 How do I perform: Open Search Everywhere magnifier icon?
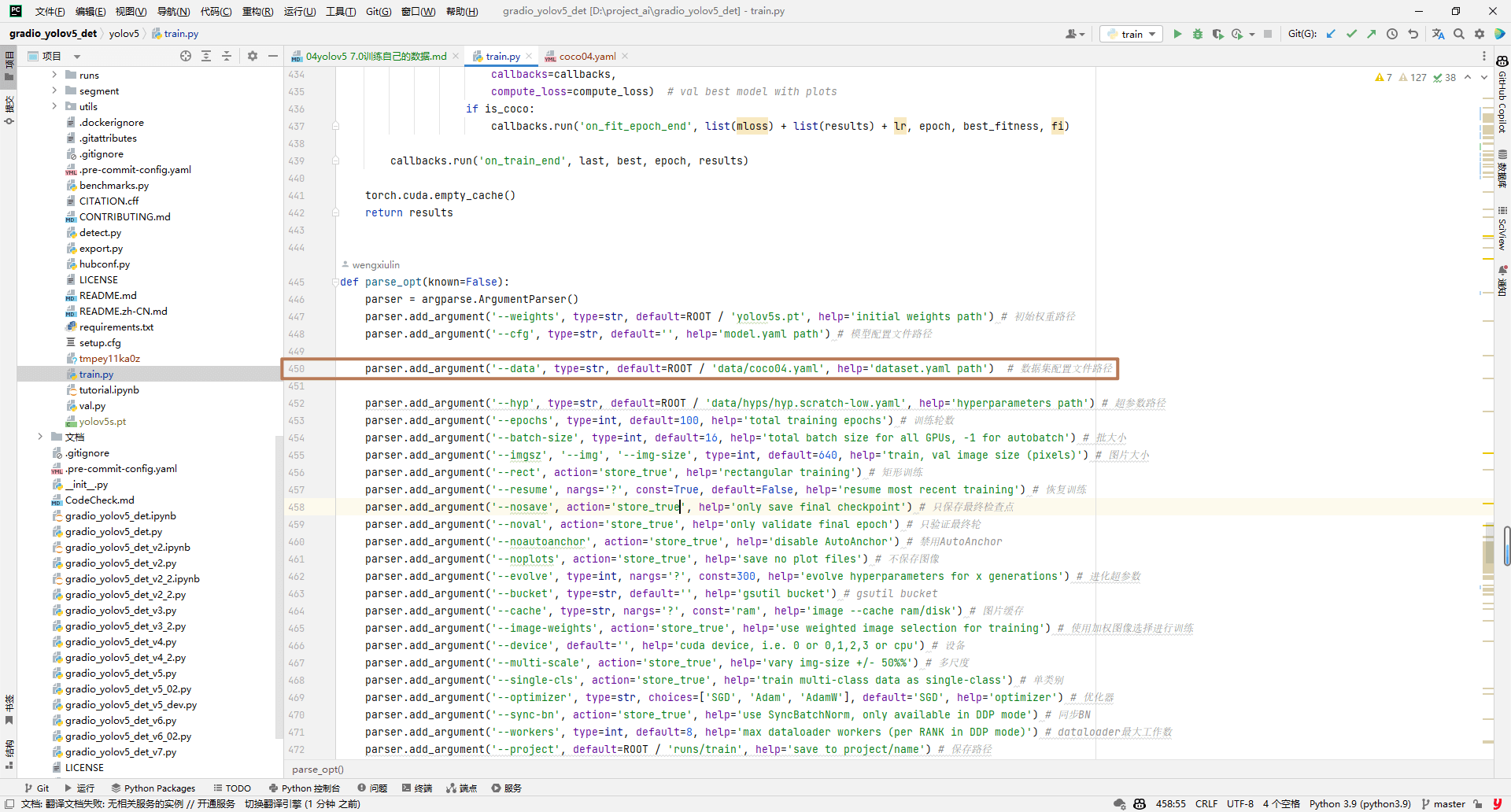coord(1459,34)
